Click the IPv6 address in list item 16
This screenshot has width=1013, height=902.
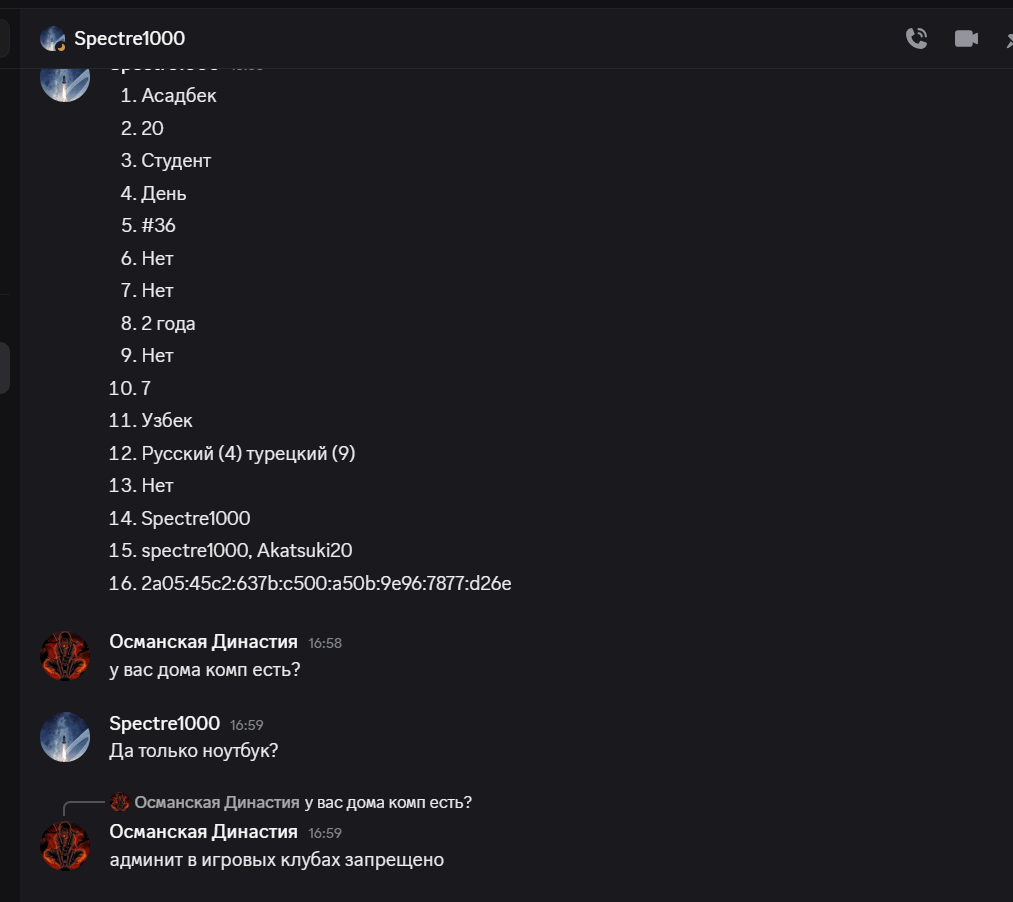pos(326,583)
